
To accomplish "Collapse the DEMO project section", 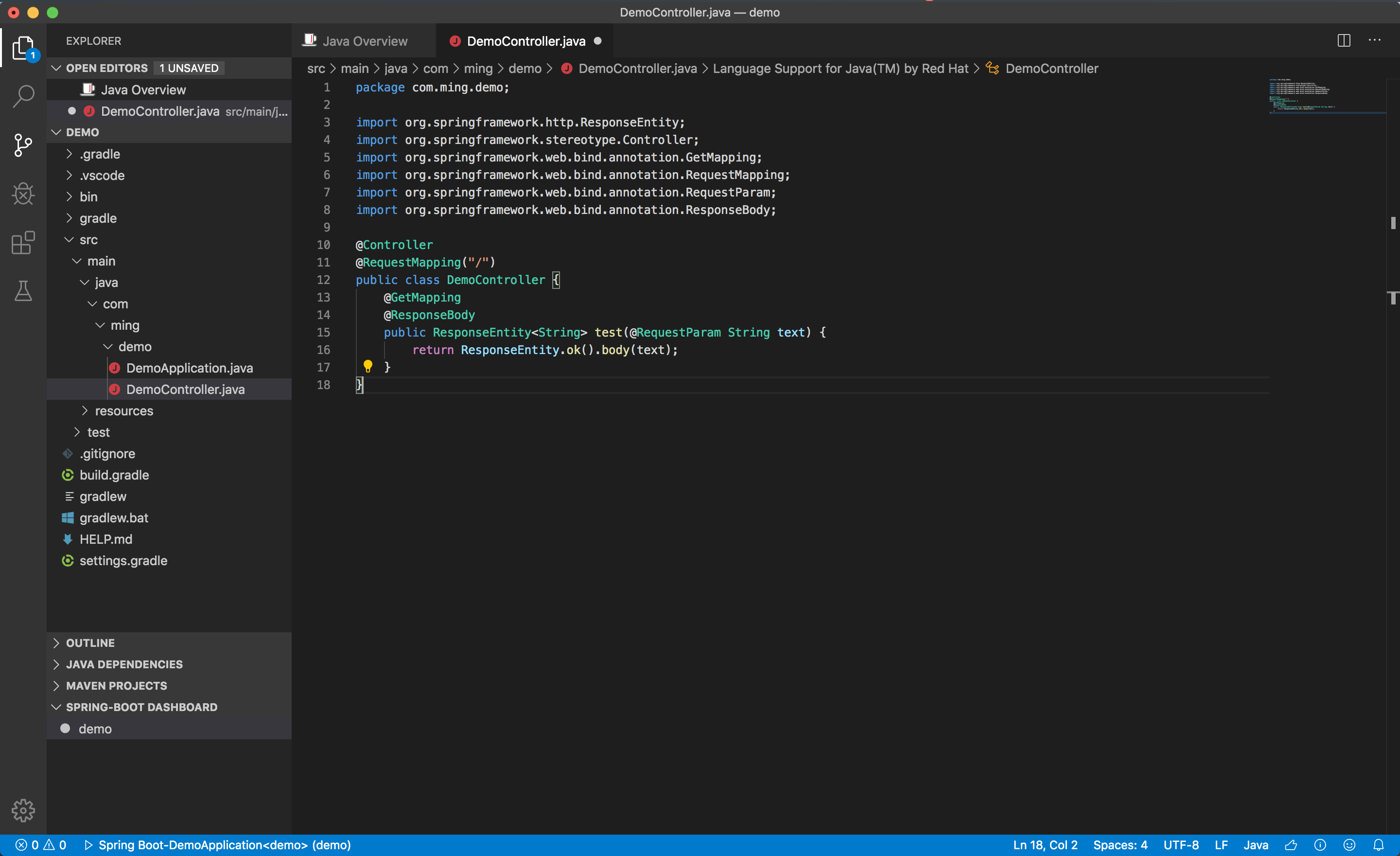I will point(56,132).
